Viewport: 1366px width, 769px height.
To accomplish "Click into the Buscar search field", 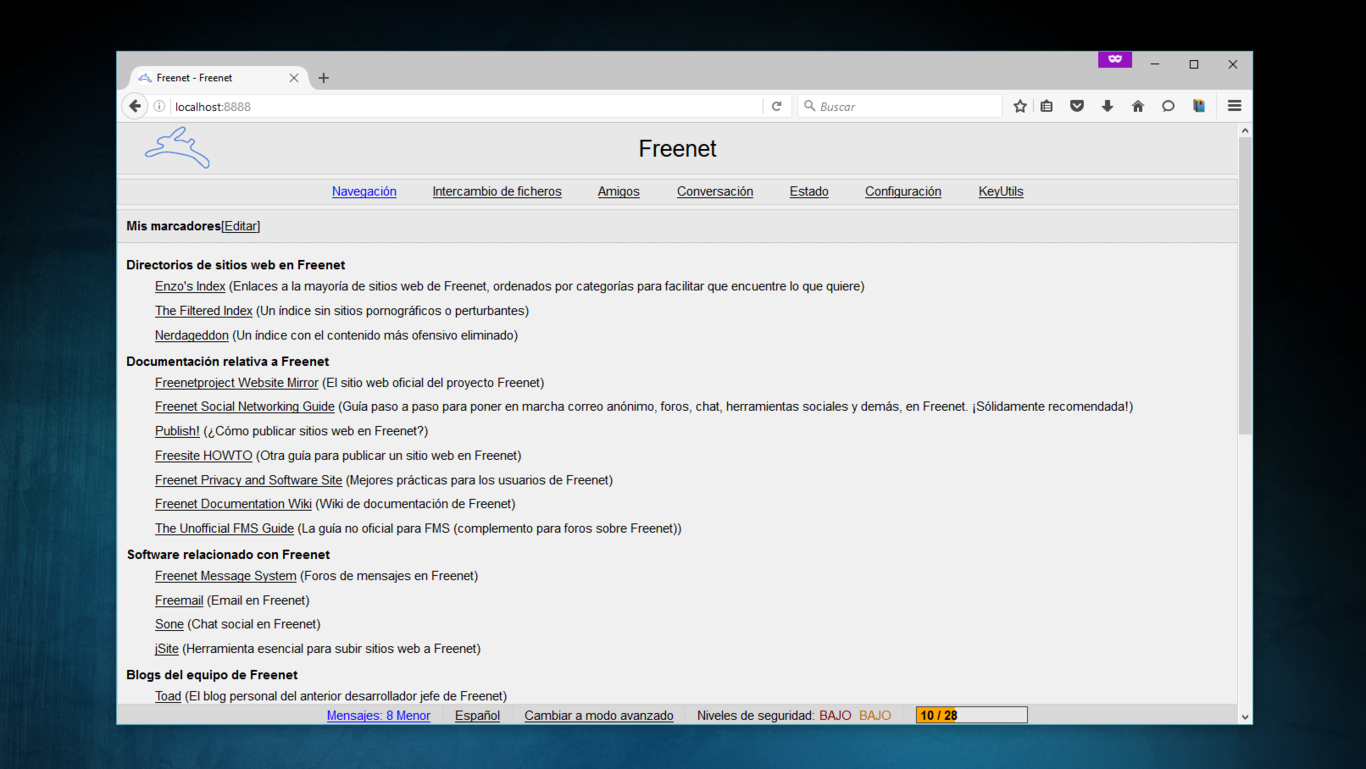I will (x=905, y=106).
